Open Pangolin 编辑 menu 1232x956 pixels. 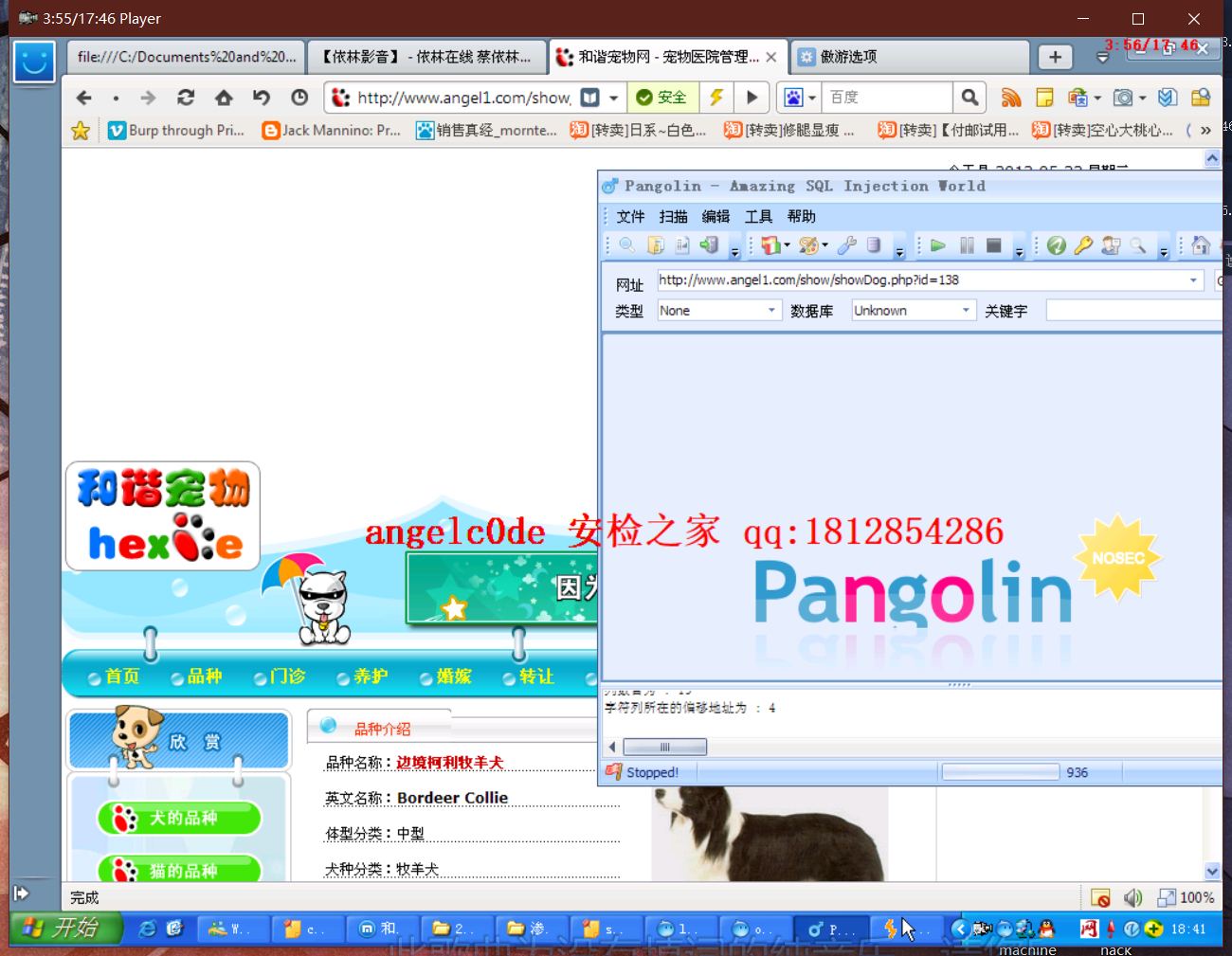[716, 216]
